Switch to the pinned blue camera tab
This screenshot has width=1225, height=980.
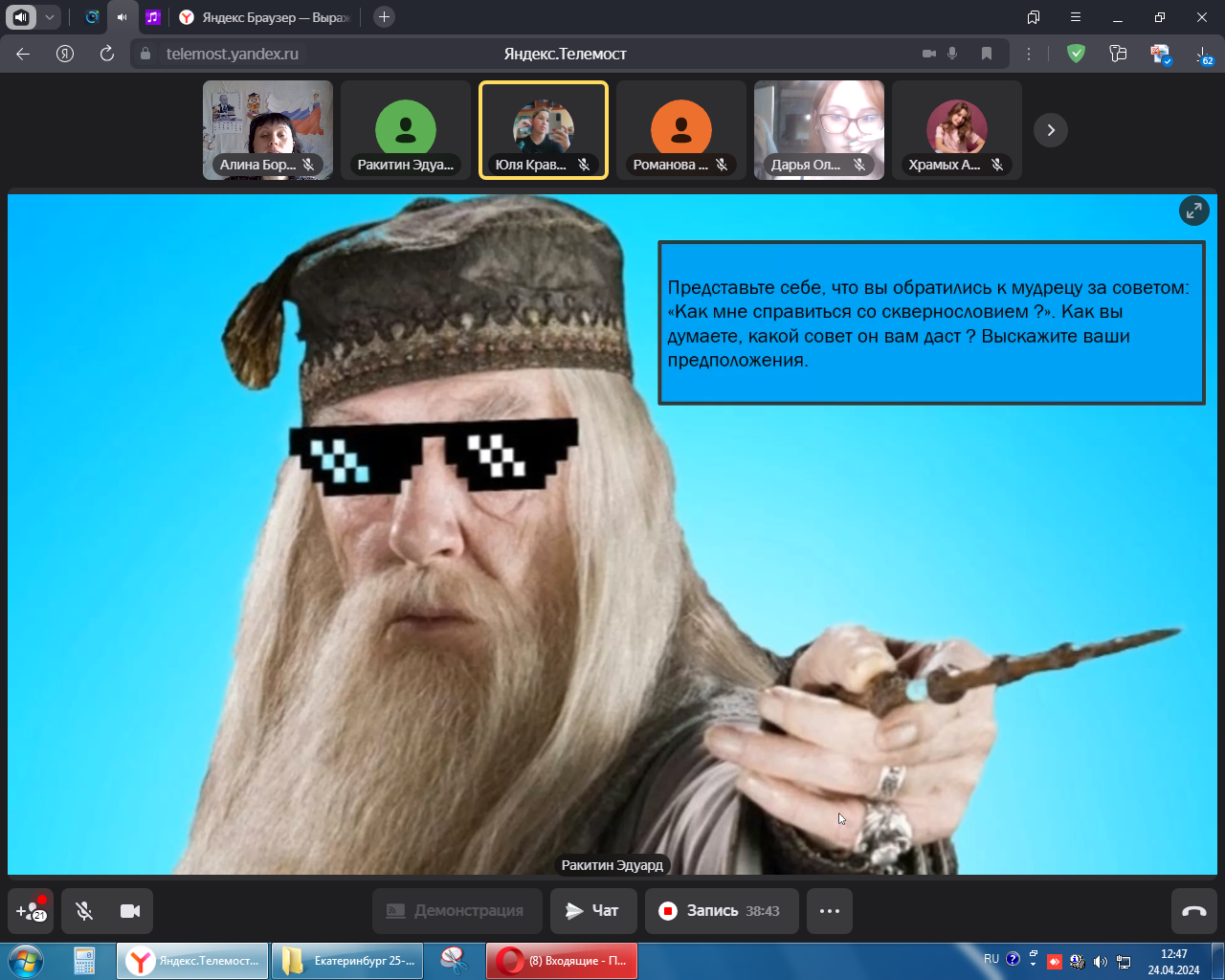(92, 17)
